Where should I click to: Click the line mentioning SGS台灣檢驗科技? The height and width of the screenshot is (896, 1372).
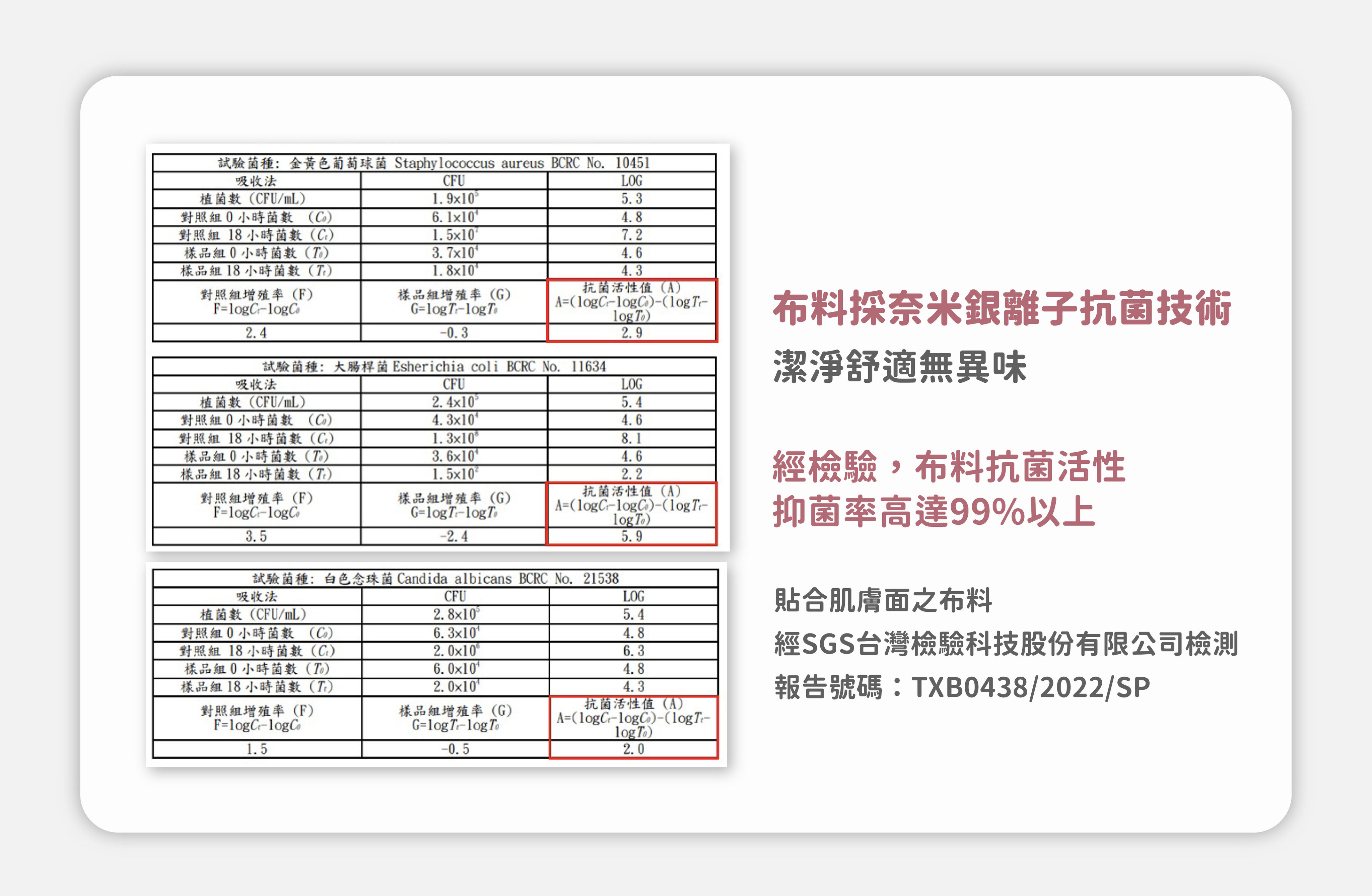tap(1006, 644)
